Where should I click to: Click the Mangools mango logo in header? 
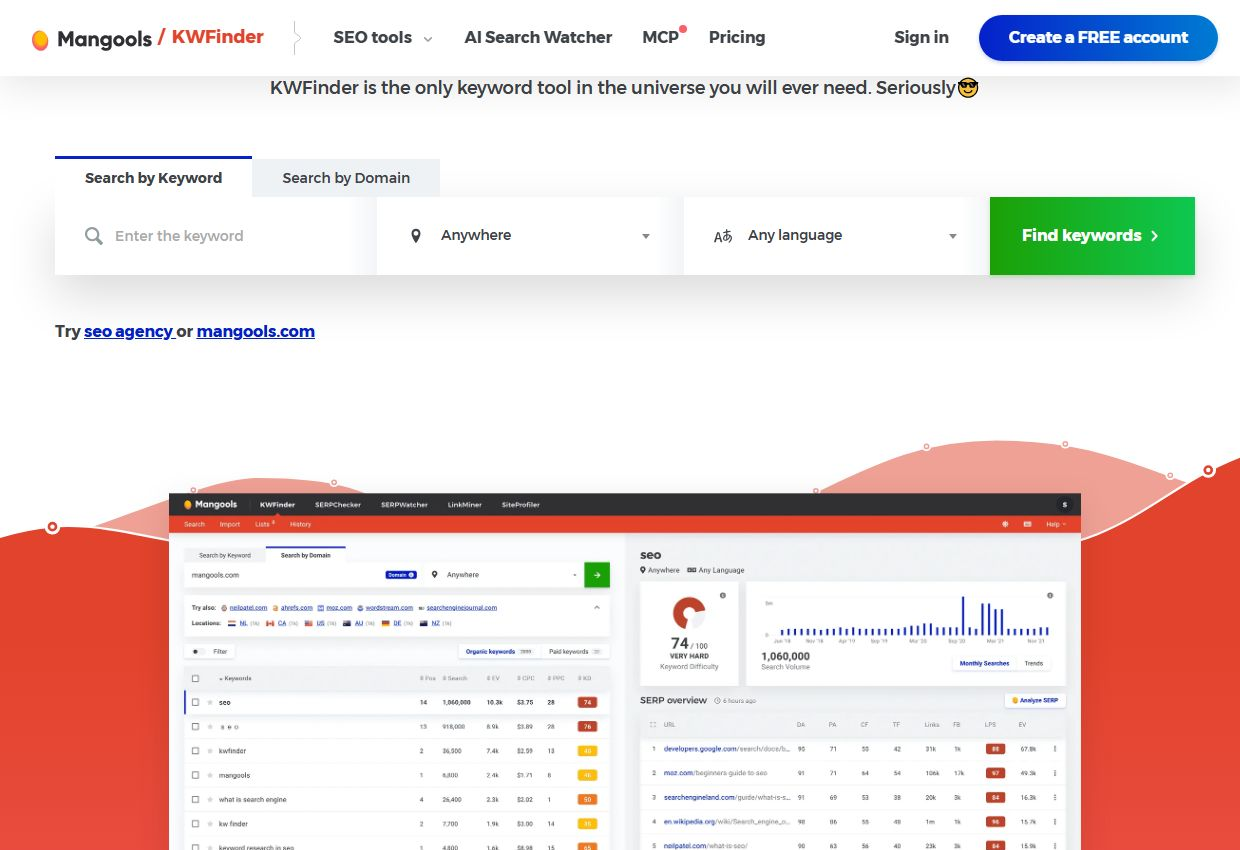click(x=40, y=39)
